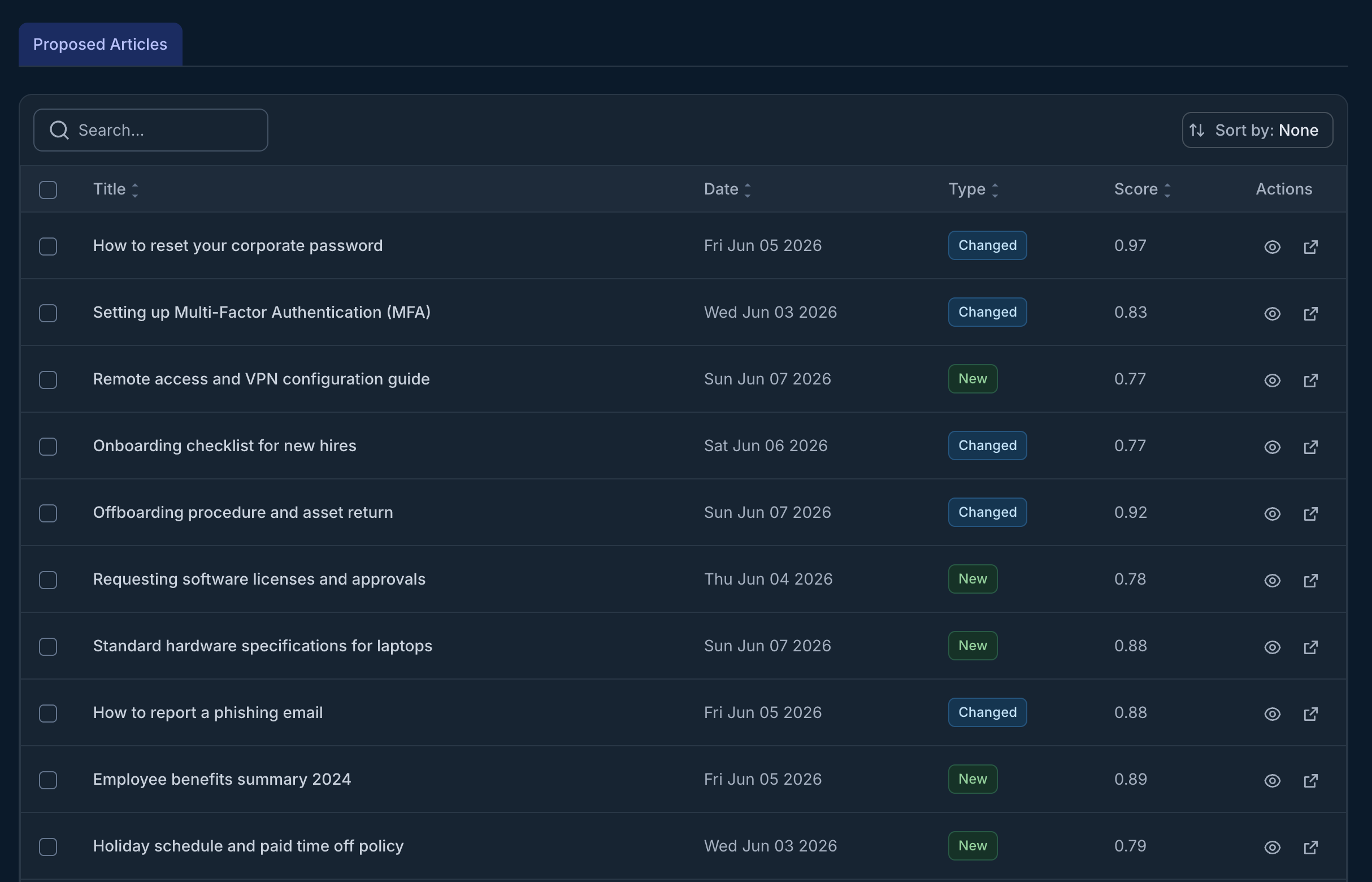Open Holiday schedule article external link icon

(x=1310, y=848)
